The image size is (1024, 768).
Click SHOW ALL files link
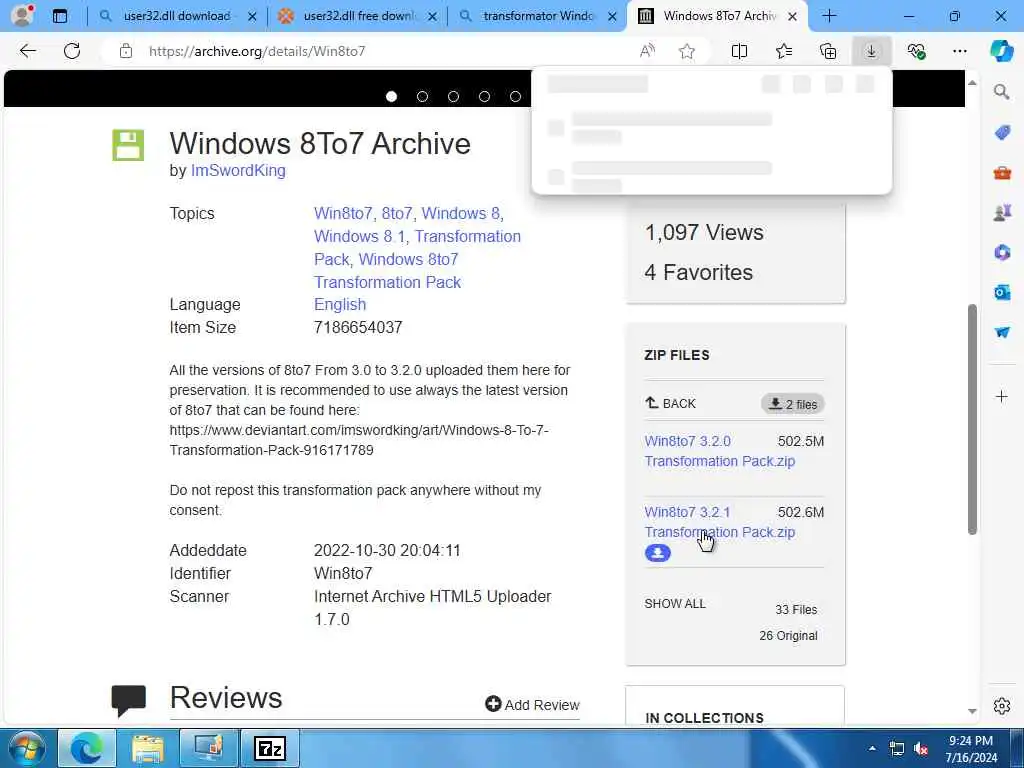point(675,604)
